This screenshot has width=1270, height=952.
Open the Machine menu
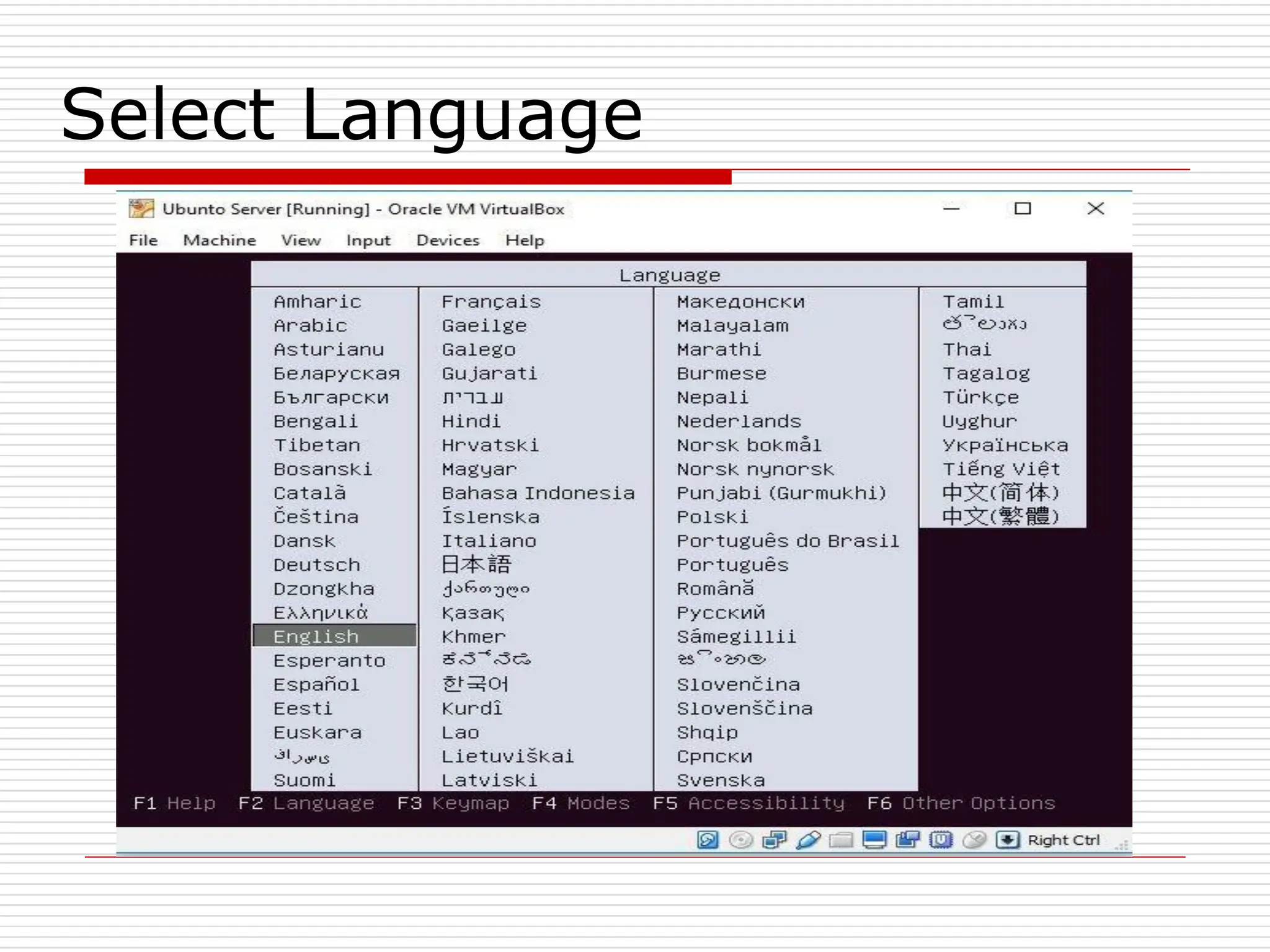(220, 240)
